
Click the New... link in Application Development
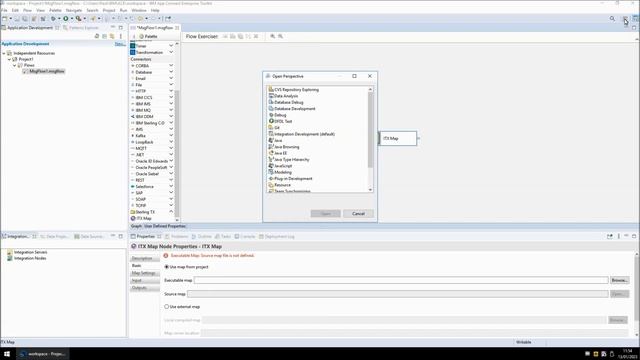coord(120,44)
